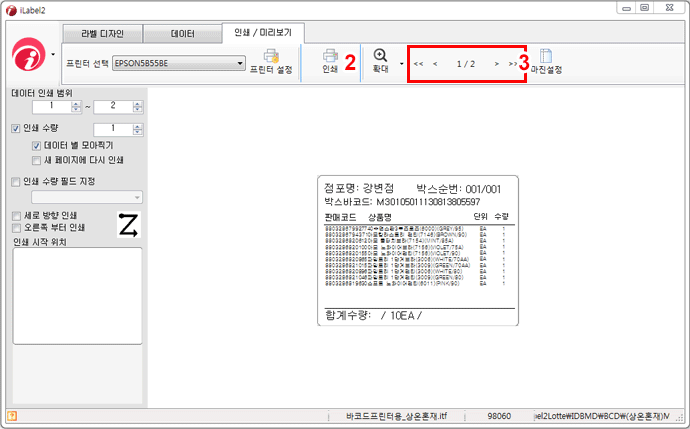Open the 프린터 선택 EPSON printer dropdown

[x=179, y=63]
